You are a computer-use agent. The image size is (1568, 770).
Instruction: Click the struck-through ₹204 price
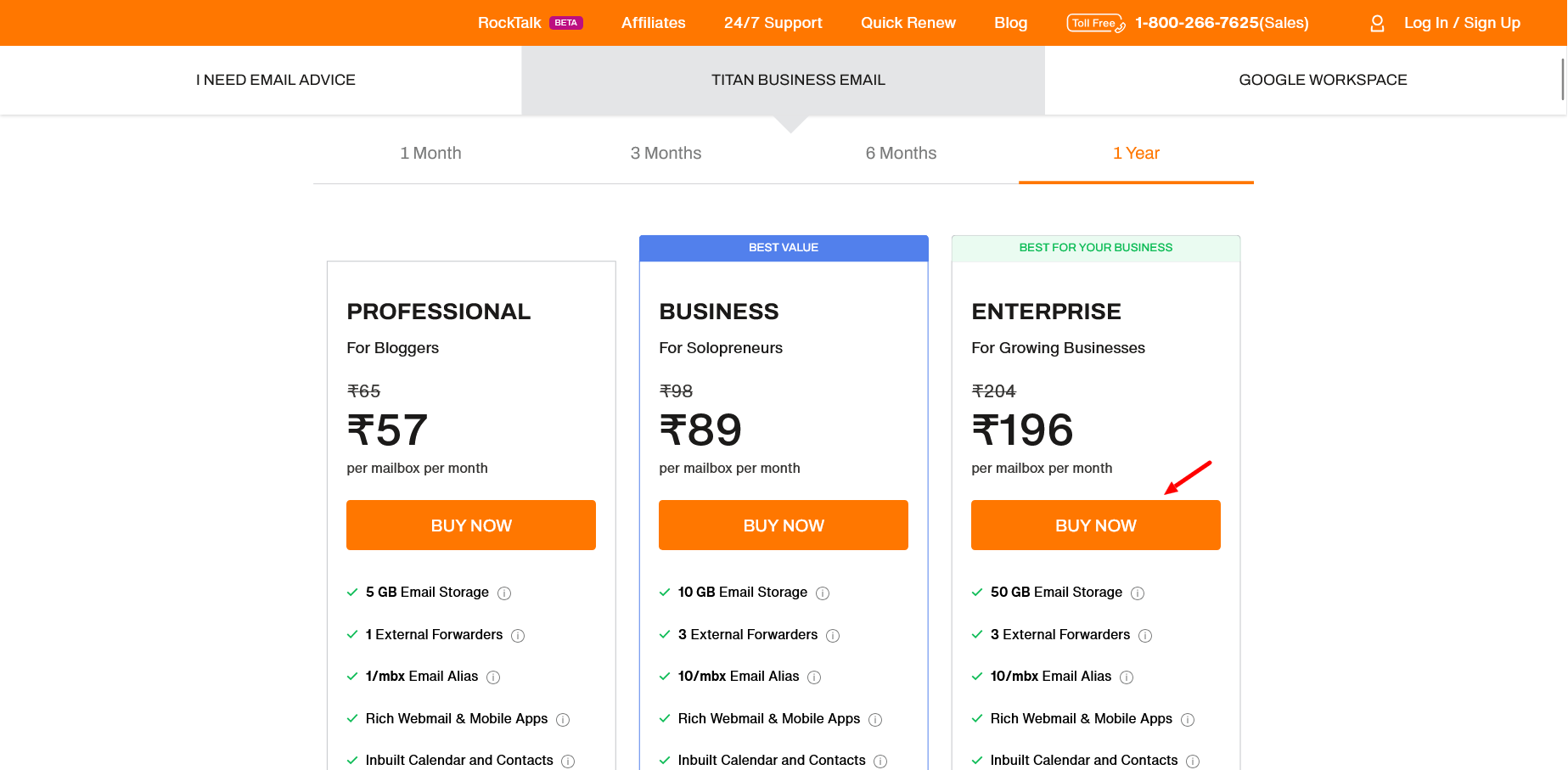[993, 391]
